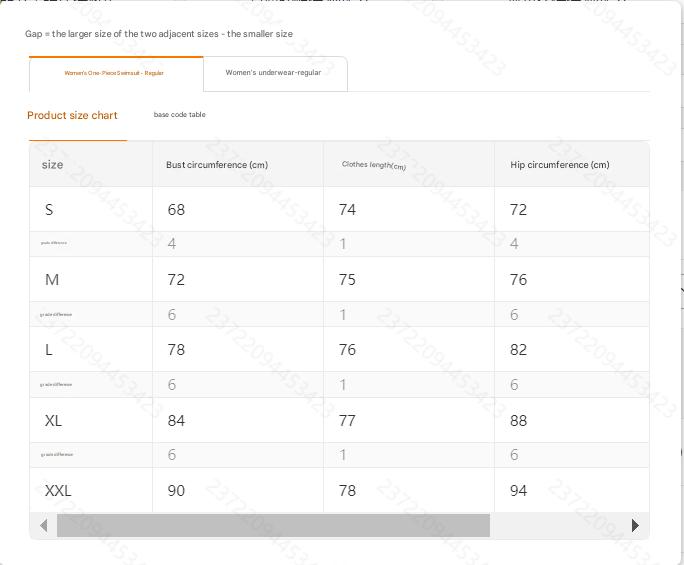Click the right scroll arrow below table
This screenshot has height=565, width=684.
click(635, 525)
